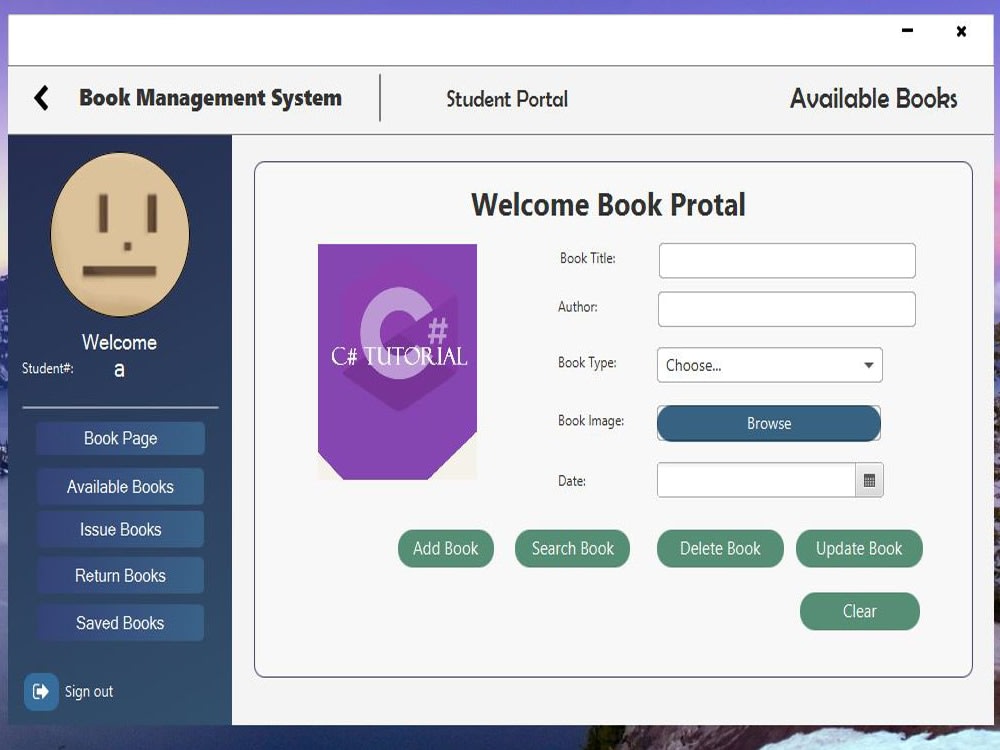Click the Sign out icon
This screenshot has height=750, width=1000.
tap(40, 692)
